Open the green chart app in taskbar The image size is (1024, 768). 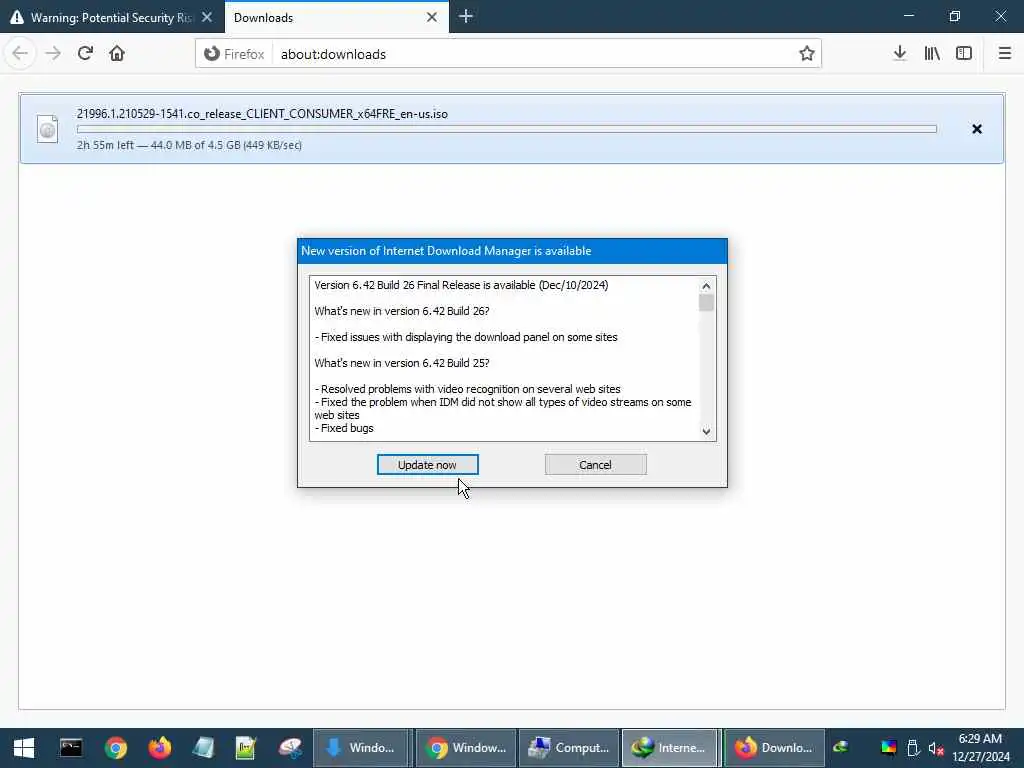point(246,748)
